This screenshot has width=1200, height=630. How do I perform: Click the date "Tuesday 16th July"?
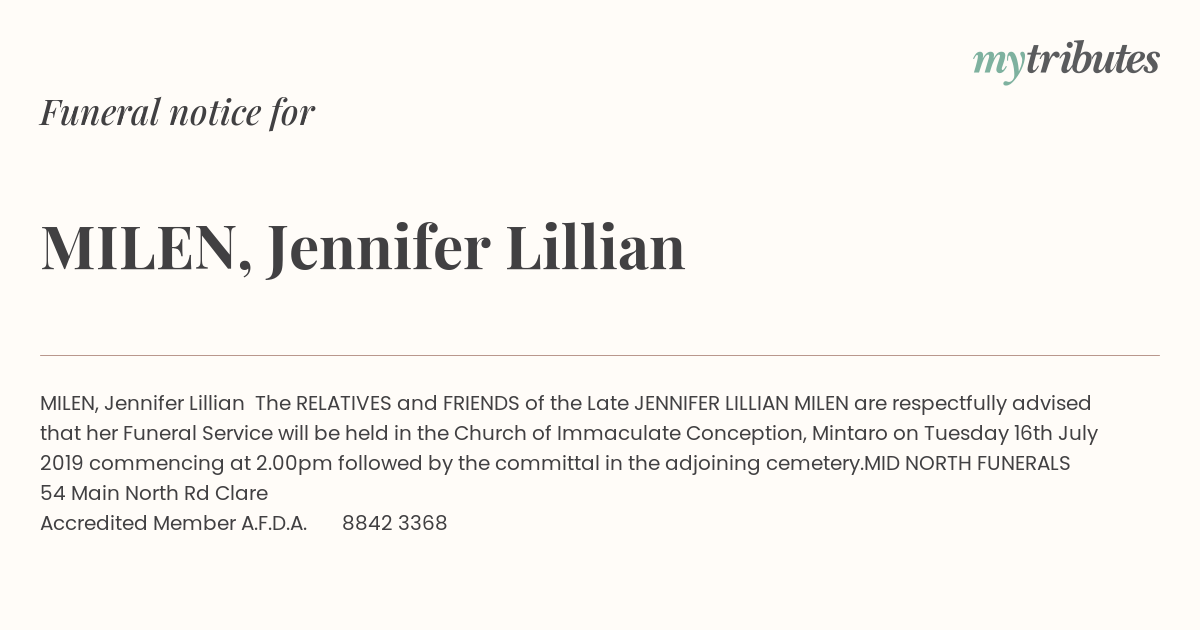click(x=1011, y=433)
